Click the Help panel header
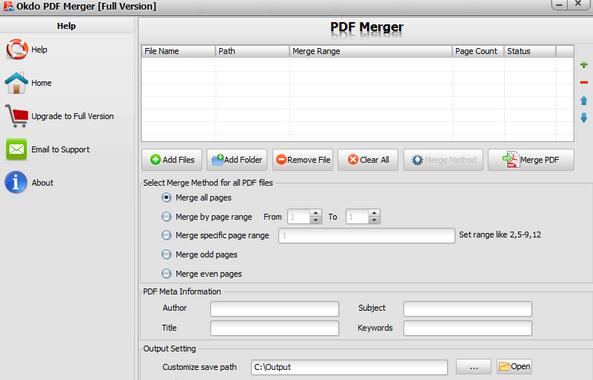Image resolution: width=593 pixels, height=380 pixels. click(67, 26)
